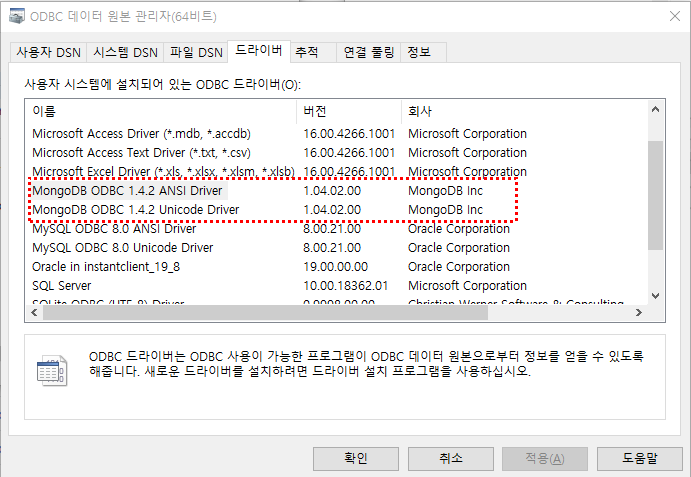The width and height of the screenshot is (691, 477).
Task: Click Oracle Corporation of instantclient row
Action: [459, 267]
